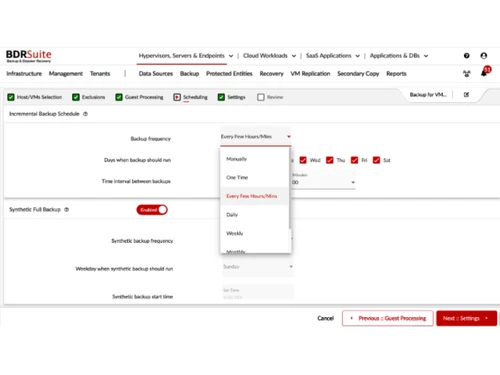
Task: Click the Backup for VM... job name
Action: pyautogui.click(x=428, y=95)
